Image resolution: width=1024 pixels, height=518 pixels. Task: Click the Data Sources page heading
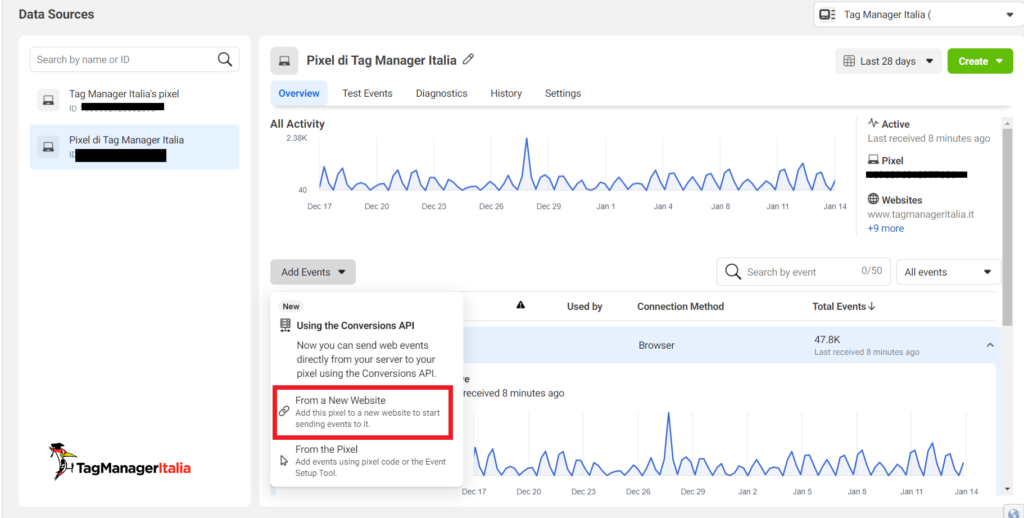[x=56, y=14]
